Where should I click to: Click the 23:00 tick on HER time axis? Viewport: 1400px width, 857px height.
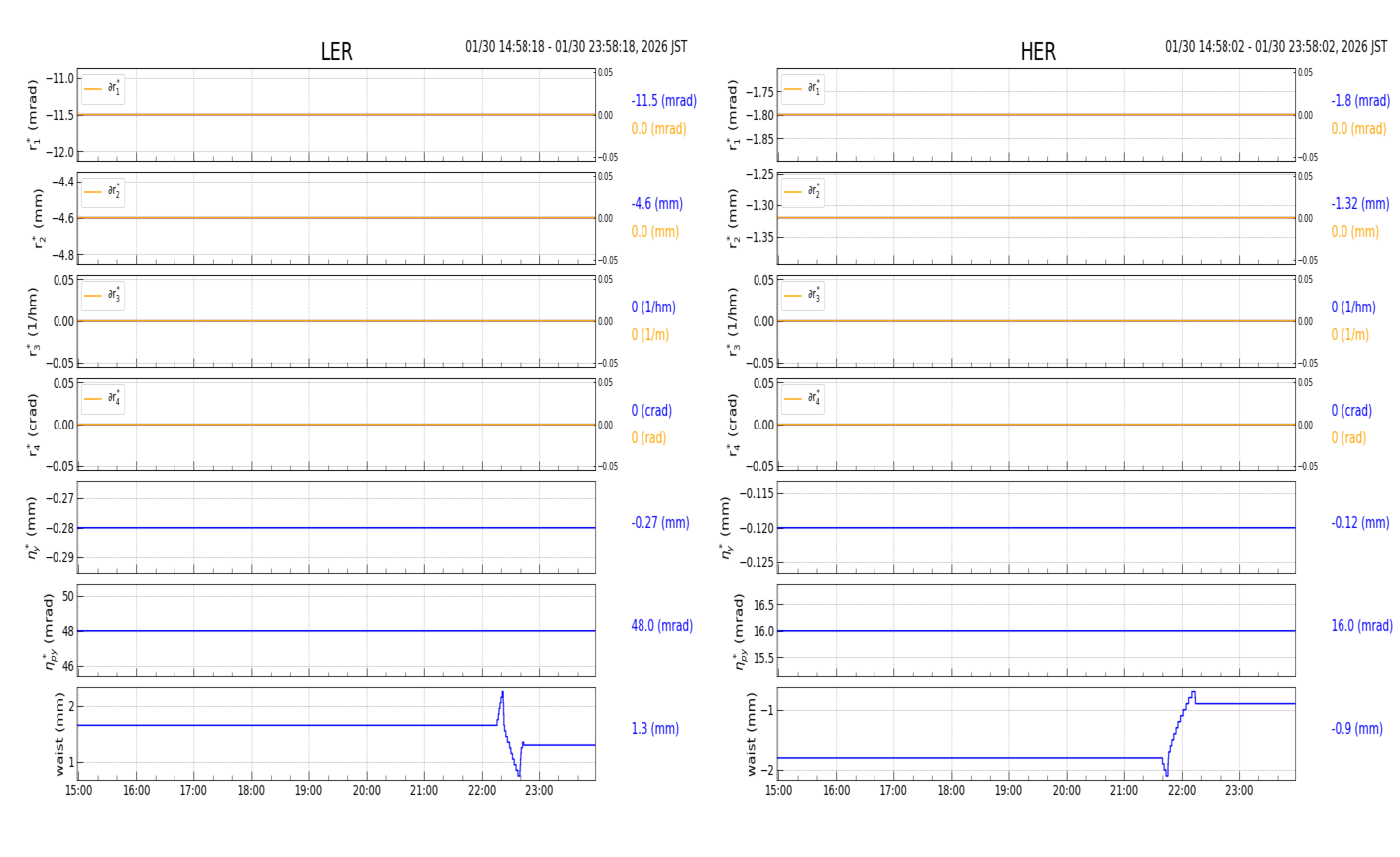(1239, 791)
